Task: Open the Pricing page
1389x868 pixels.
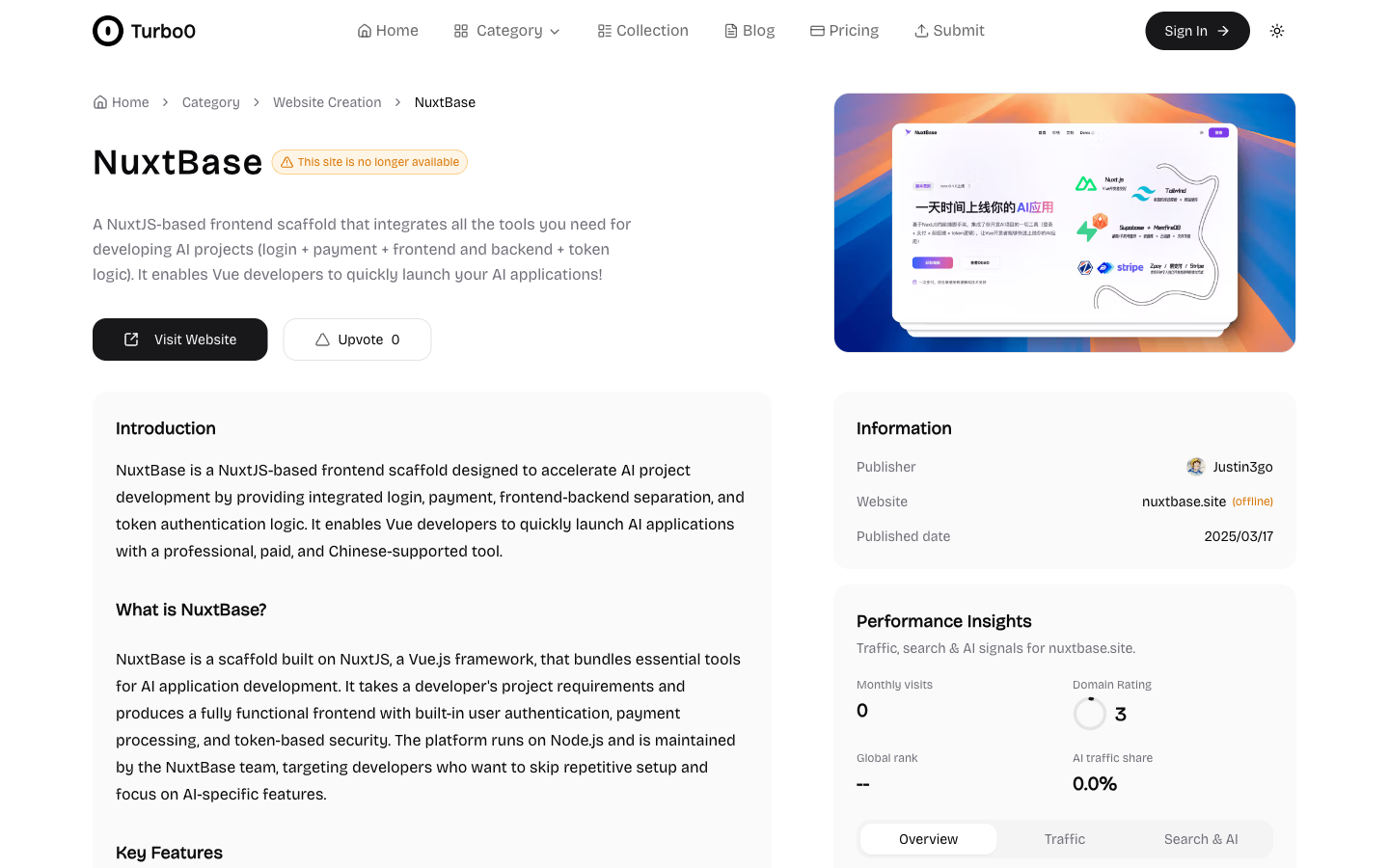Action: [844, 31]
